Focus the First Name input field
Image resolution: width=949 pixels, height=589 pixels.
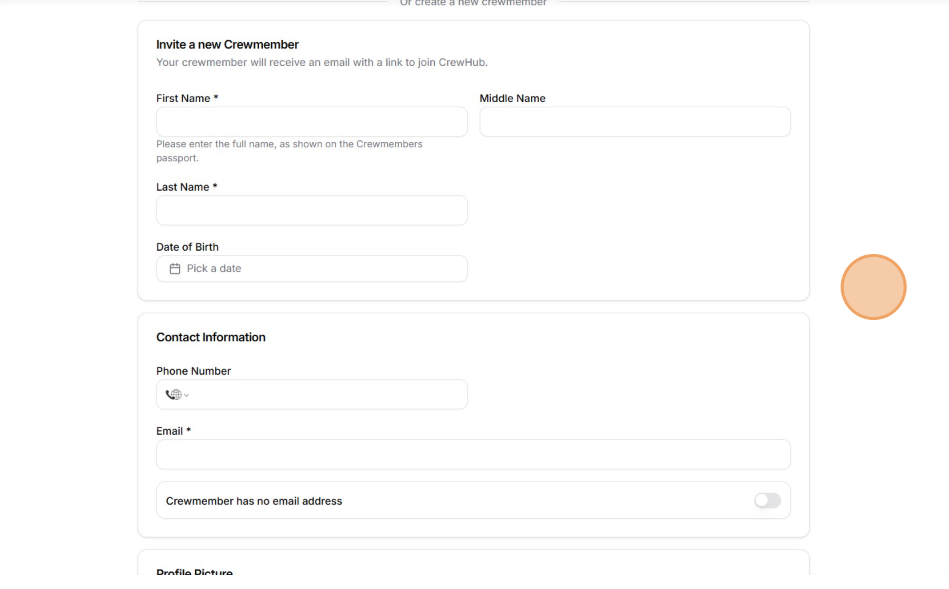tap(312, 122)
